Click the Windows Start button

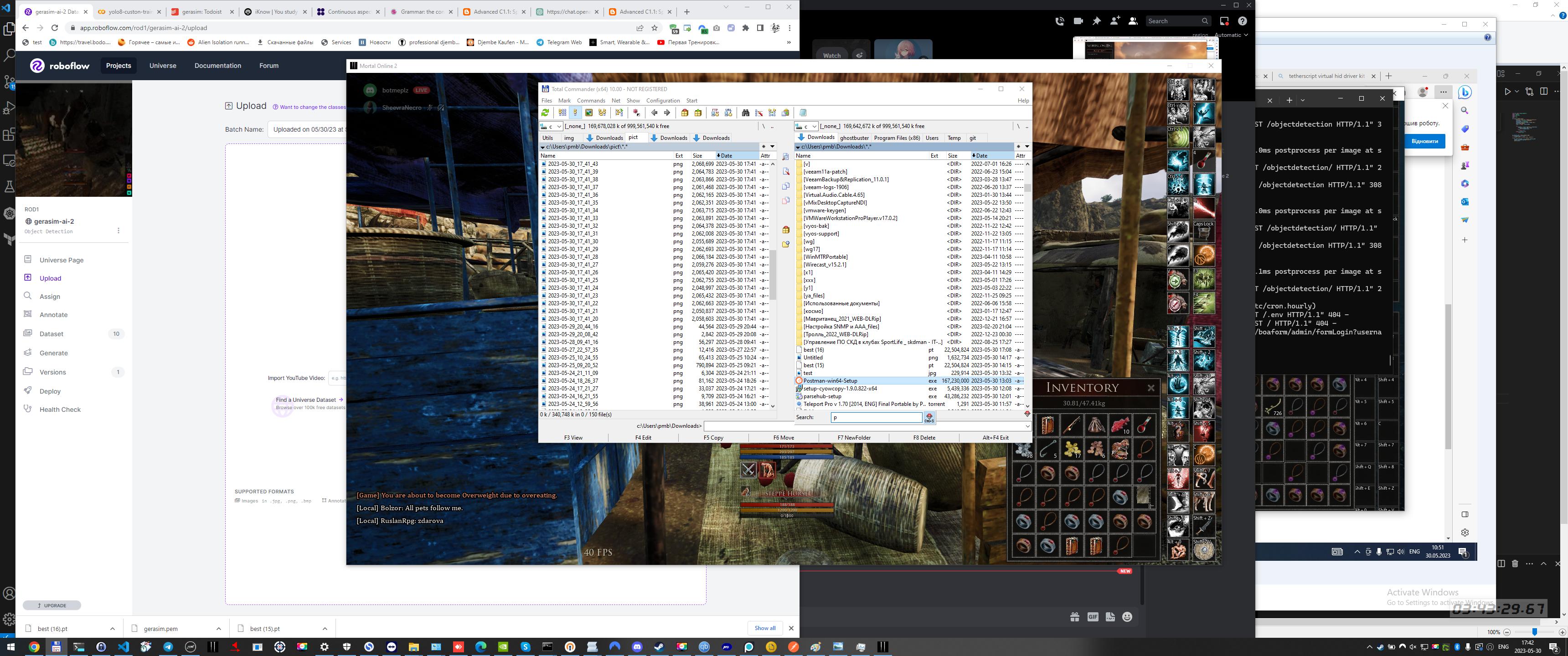11,647
